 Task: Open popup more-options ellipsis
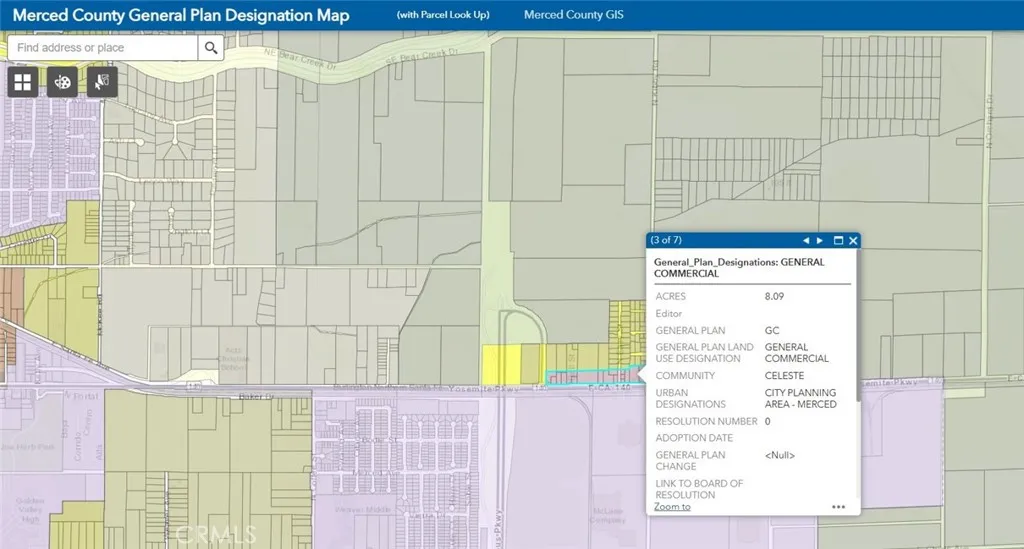tap(839, 507)
